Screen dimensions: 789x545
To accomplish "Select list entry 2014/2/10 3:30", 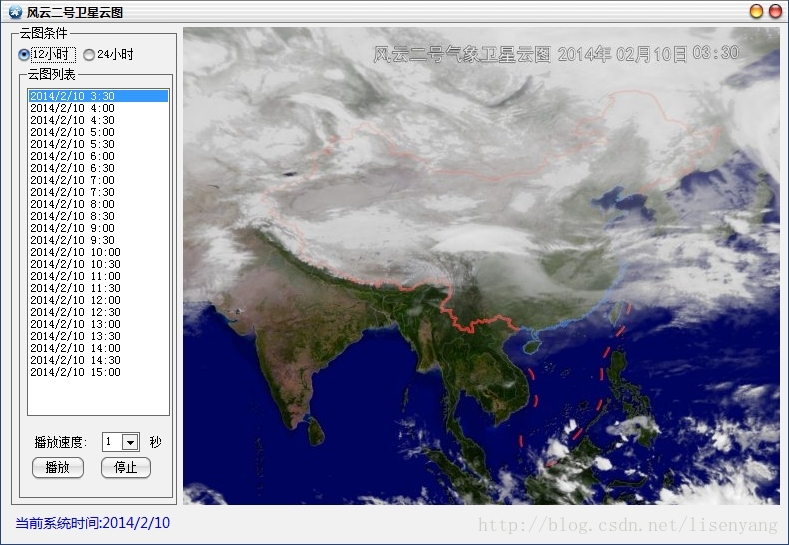I will (x=98, y=96).
